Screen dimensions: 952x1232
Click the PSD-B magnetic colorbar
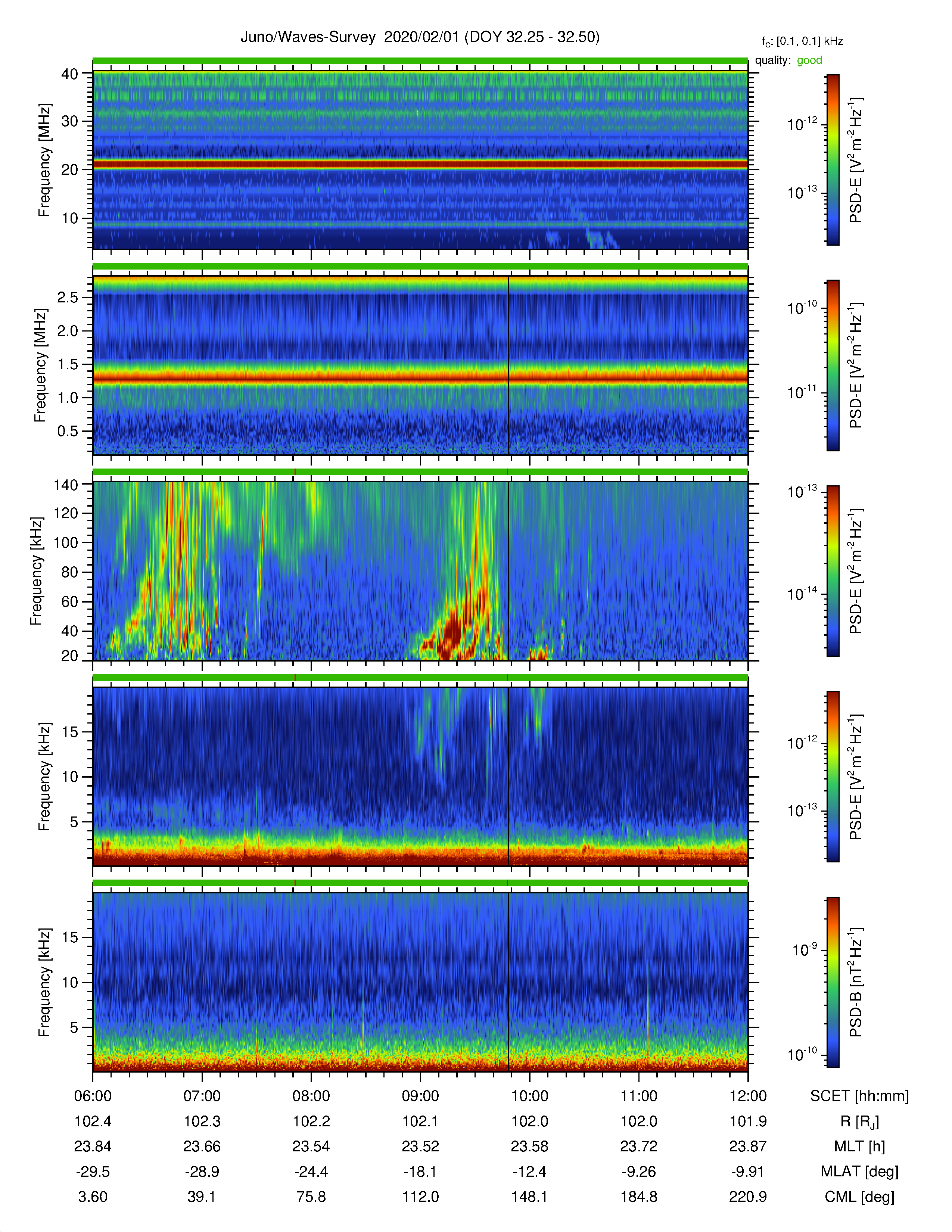click(833, 982)
